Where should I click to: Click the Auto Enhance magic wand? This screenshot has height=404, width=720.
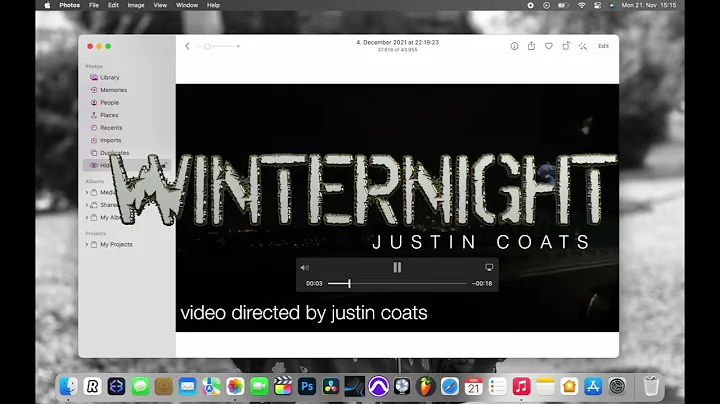[583, 46]
